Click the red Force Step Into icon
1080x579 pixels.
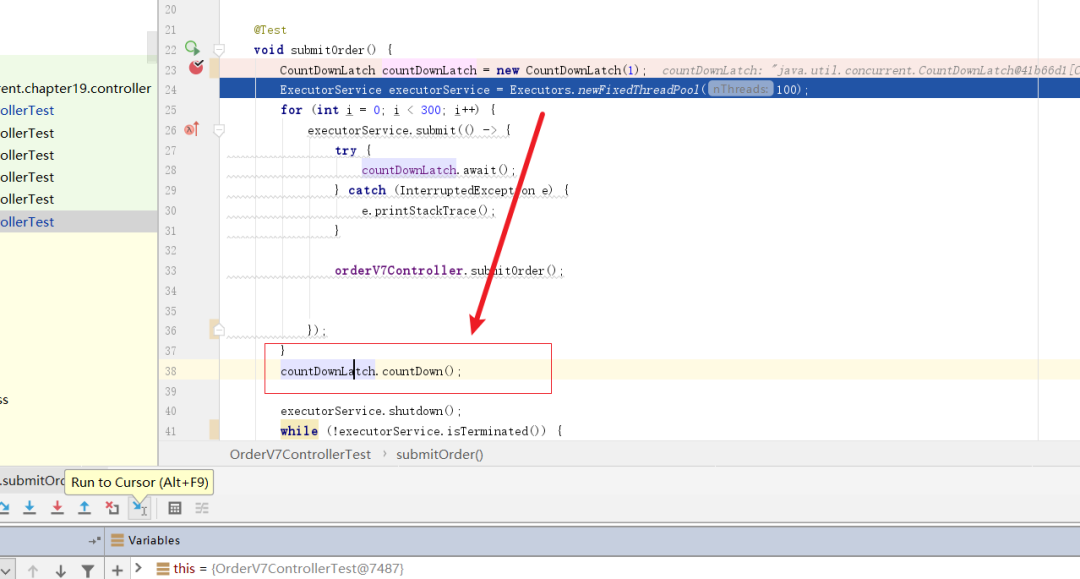tap(57, 508)
